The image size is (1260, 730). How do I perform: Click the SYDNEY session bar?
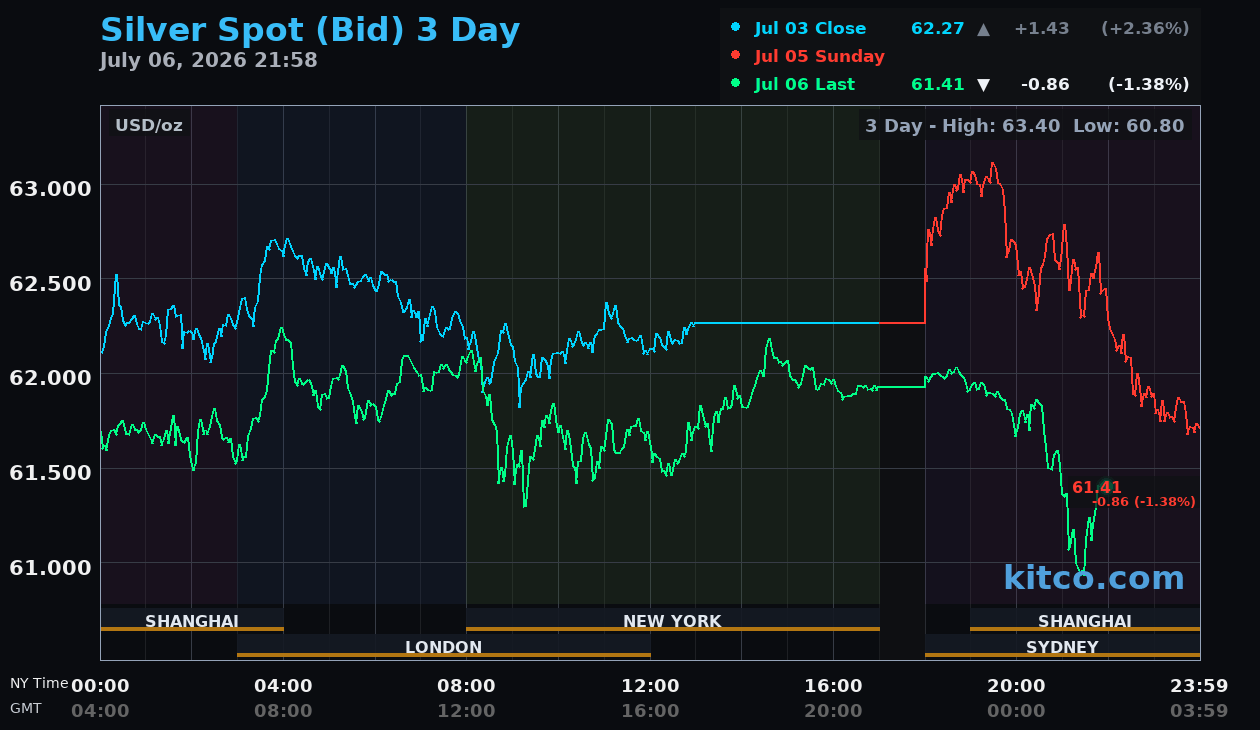(x=1062, y=646)
